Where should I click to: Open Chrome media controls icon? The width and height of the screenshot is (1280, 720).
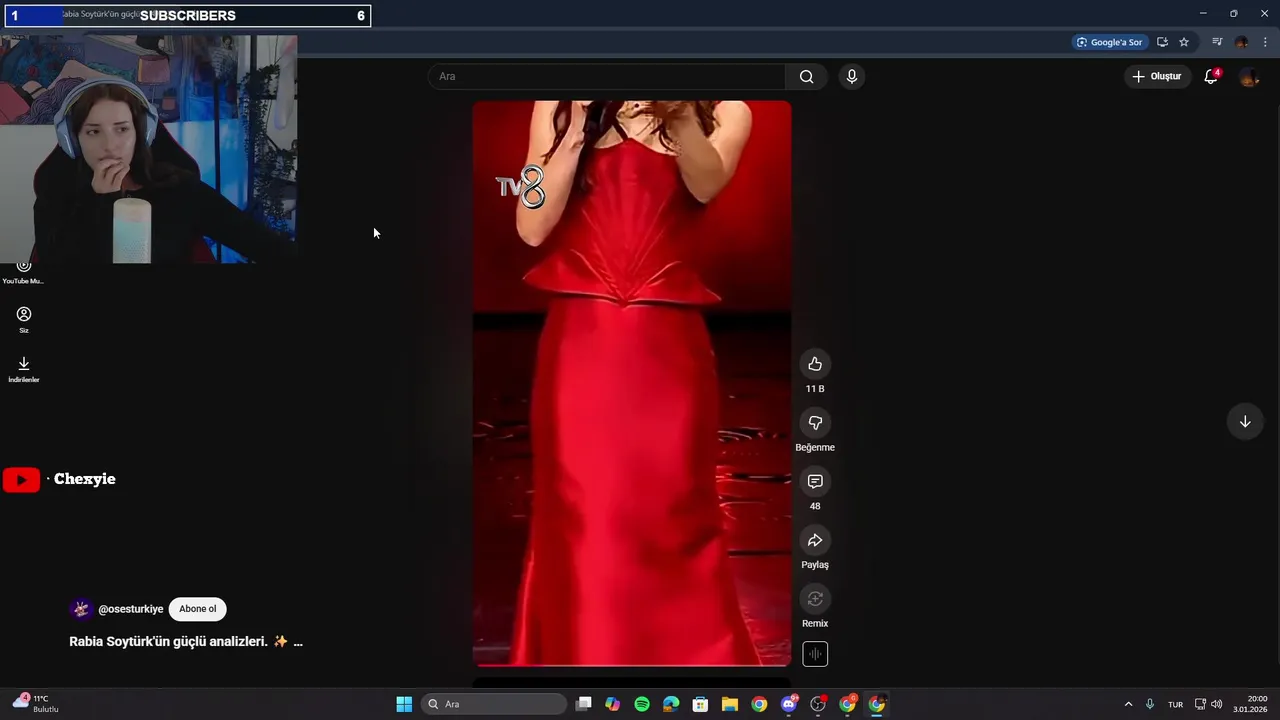pos(1217,42)
